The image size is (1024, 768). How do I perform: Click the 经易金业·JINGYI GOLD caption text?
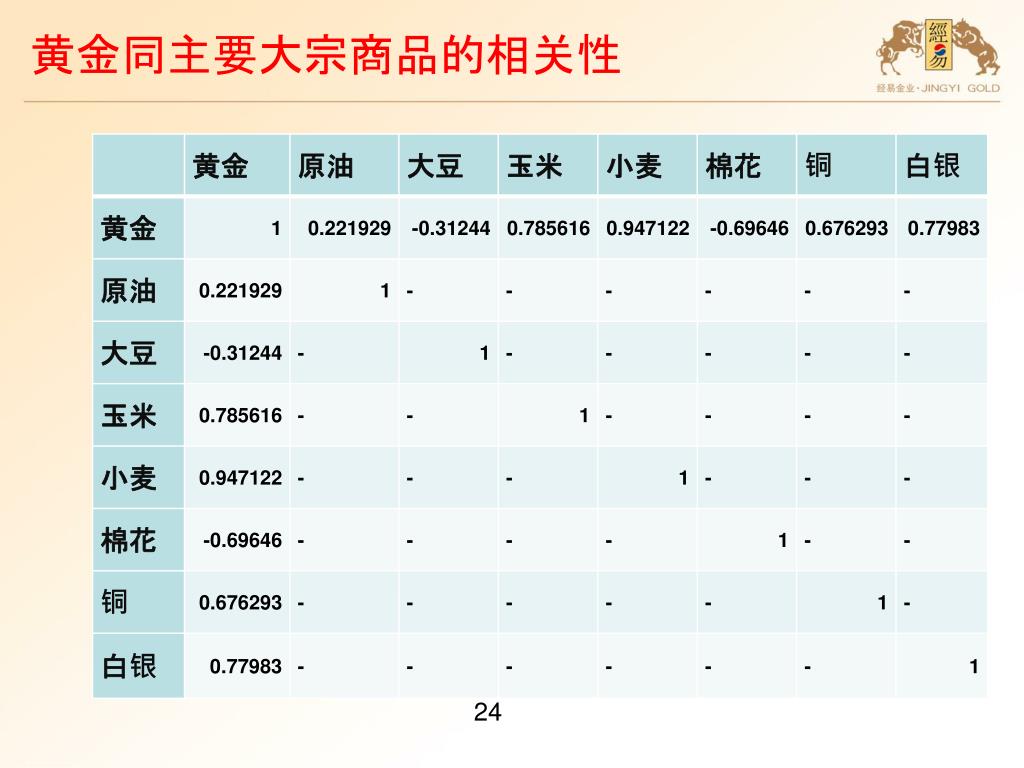[938, 88]
